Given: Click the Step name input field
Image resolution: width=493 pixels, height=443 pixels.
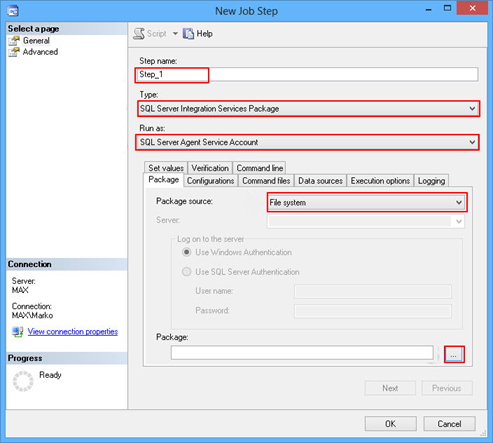Looking at the screenshot, I should (x=307, y=74).
